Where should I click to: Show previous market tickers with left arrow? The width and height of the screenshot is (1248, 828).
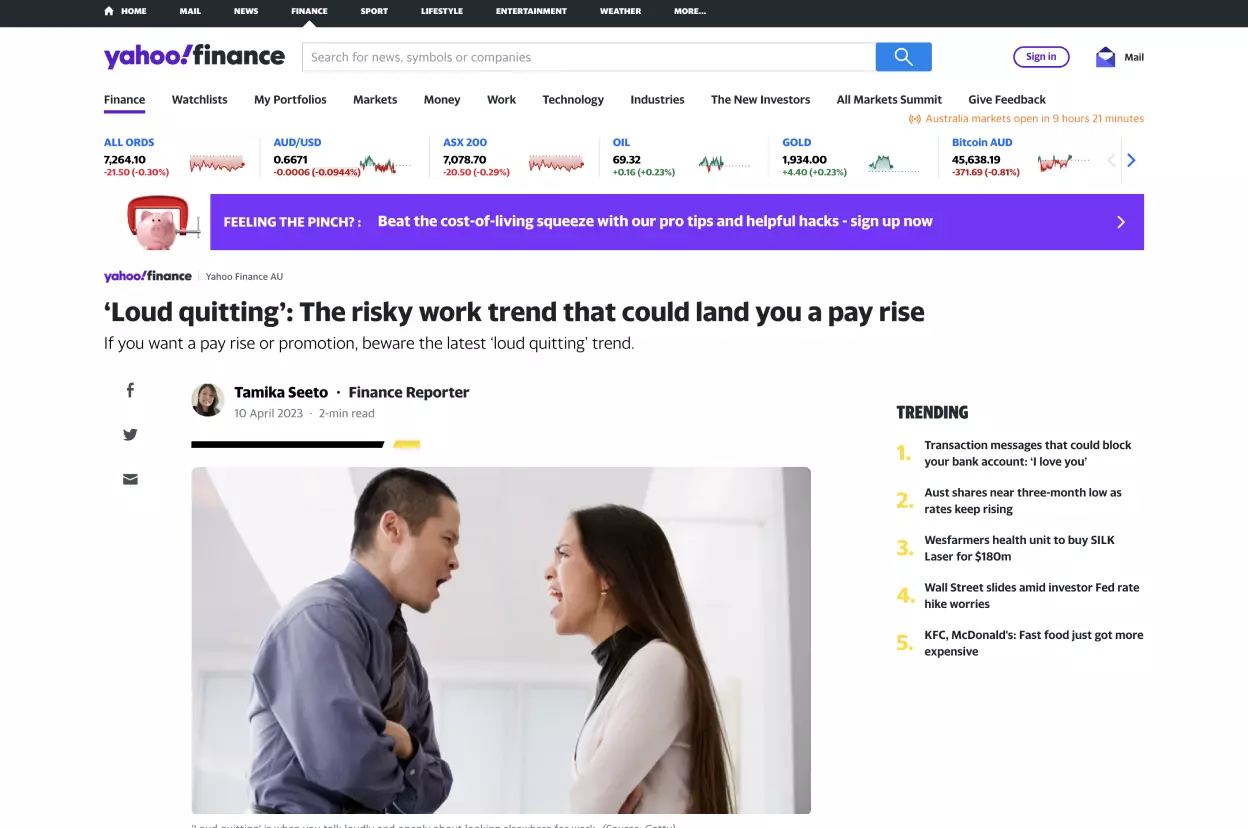coord(1111,160)
